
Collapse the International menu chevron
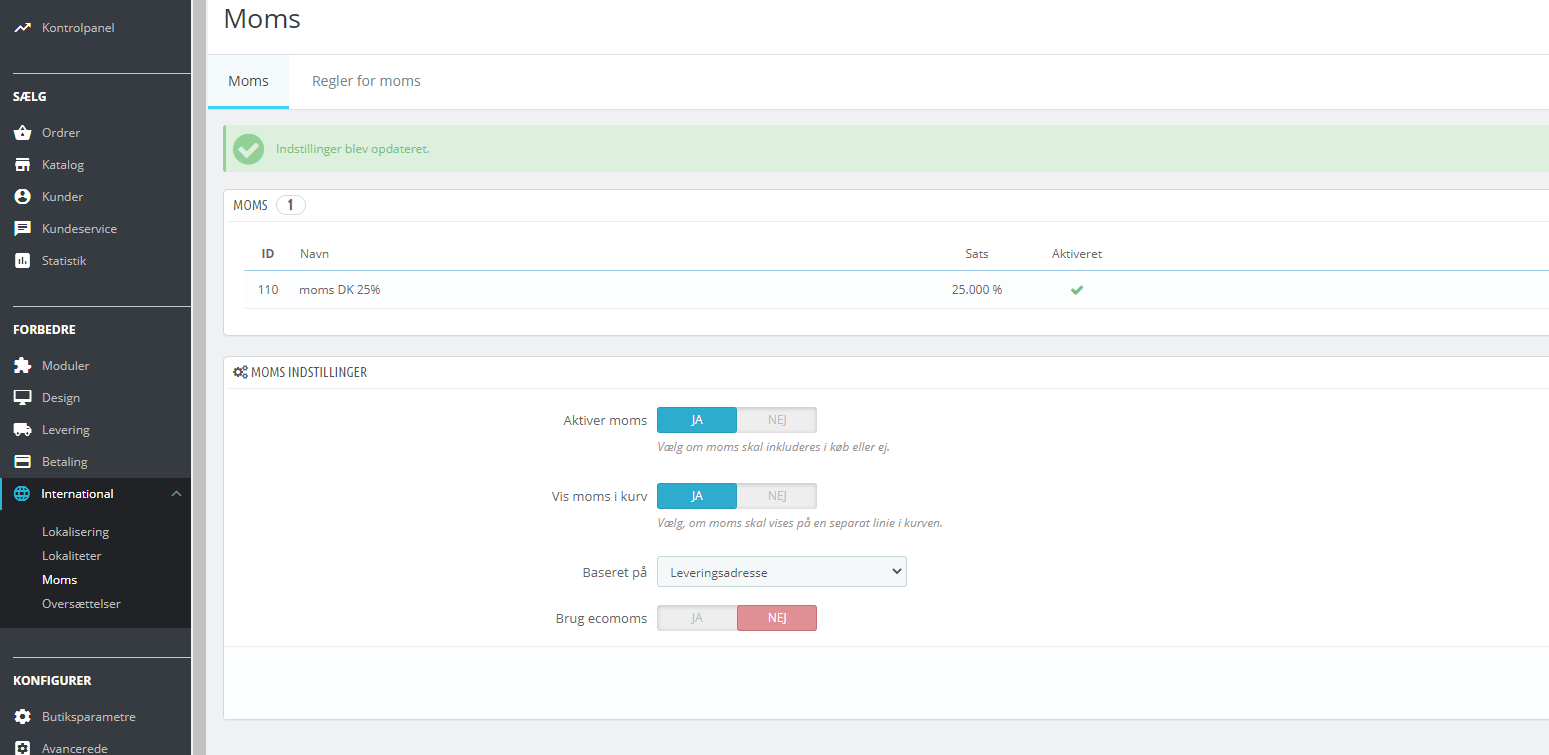[x=176, y=494]
